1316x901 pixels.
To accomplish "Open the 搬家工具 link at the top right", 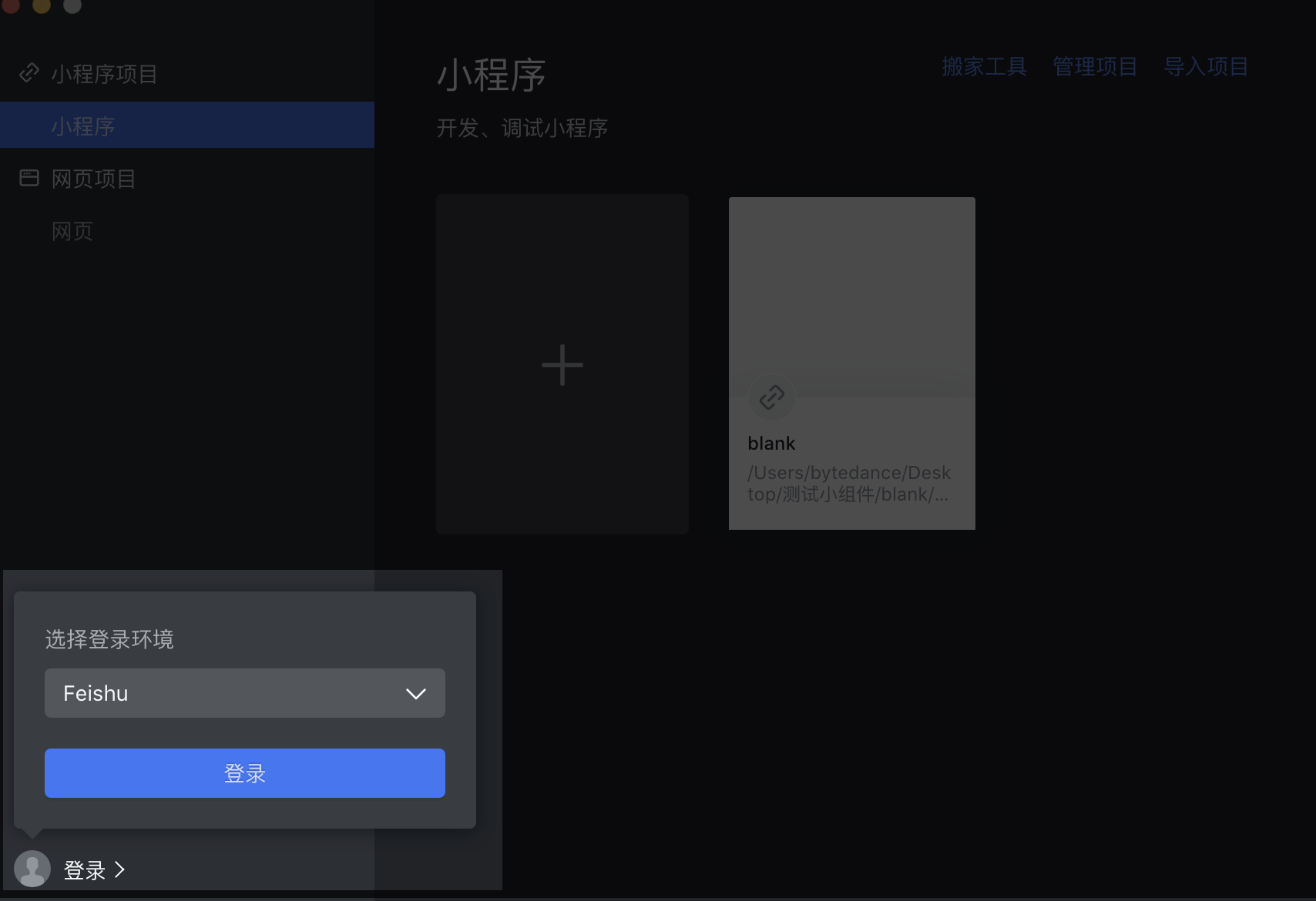I will (984, 66).
